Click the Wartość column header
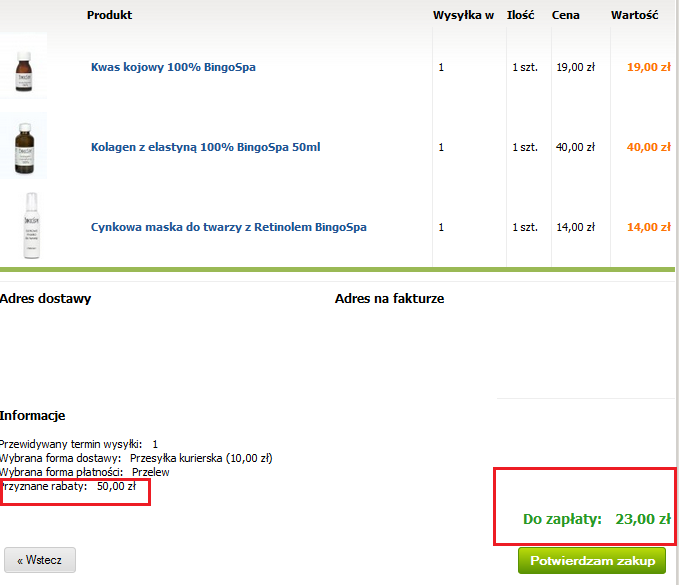The height and width of the screenshot is (585, 679). [x=634, y=15]
